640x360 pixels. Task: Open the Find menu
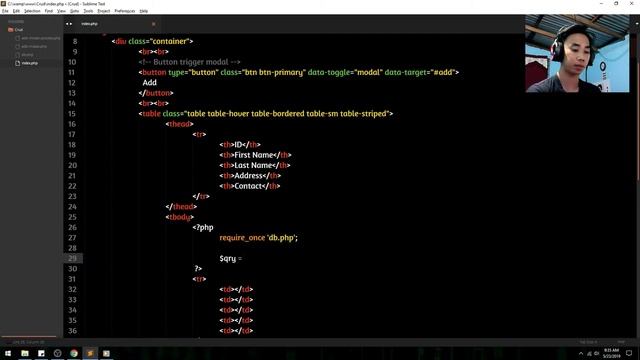point(49,11)
